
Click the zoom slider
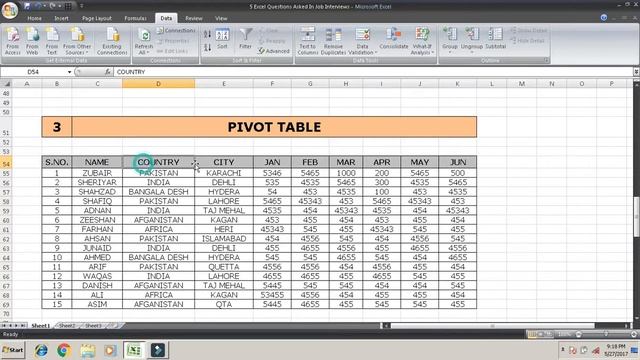[606, 334]
